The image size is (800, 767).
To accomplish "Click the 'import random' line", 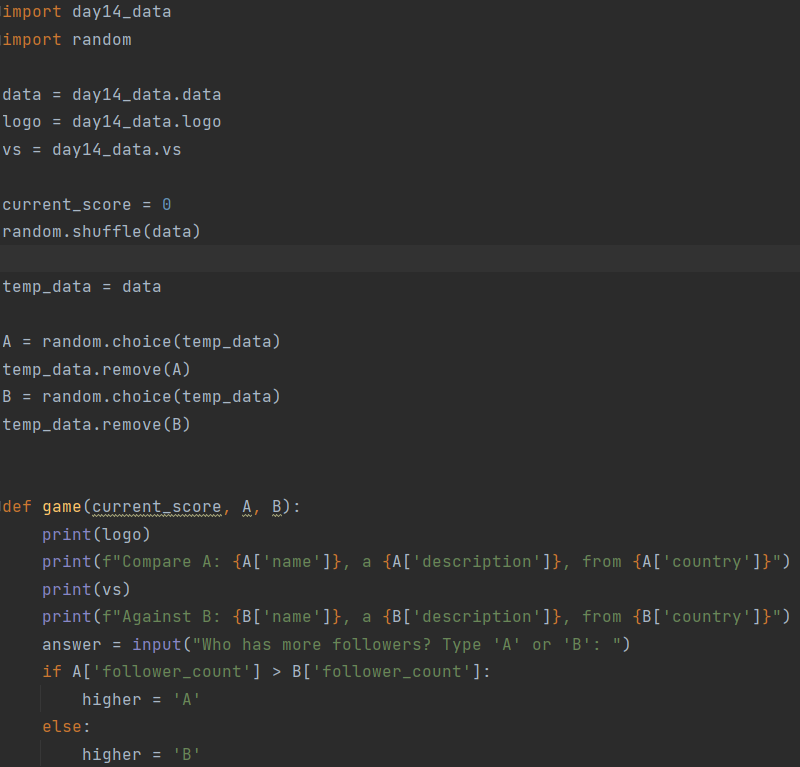I will coord(66,39).
